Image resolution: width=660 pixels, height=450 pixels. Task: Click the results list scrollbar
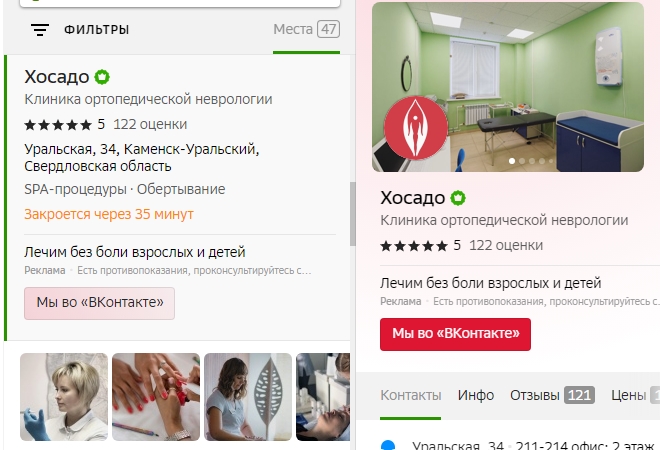(352, 214)
